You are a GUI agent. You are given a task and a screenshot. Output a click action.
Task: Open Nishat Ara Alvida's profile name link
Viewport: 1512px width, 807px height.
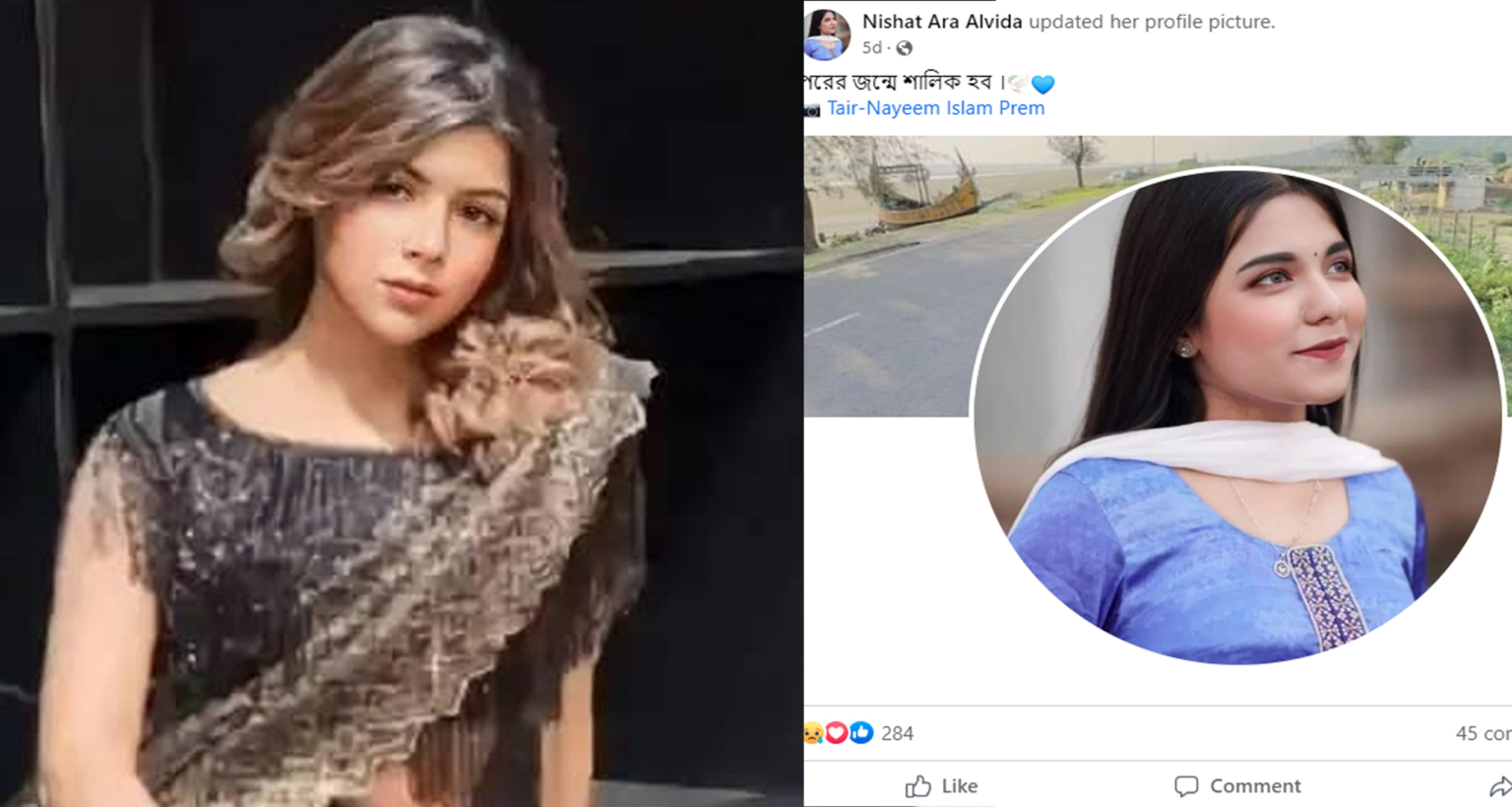pos(942,22)
